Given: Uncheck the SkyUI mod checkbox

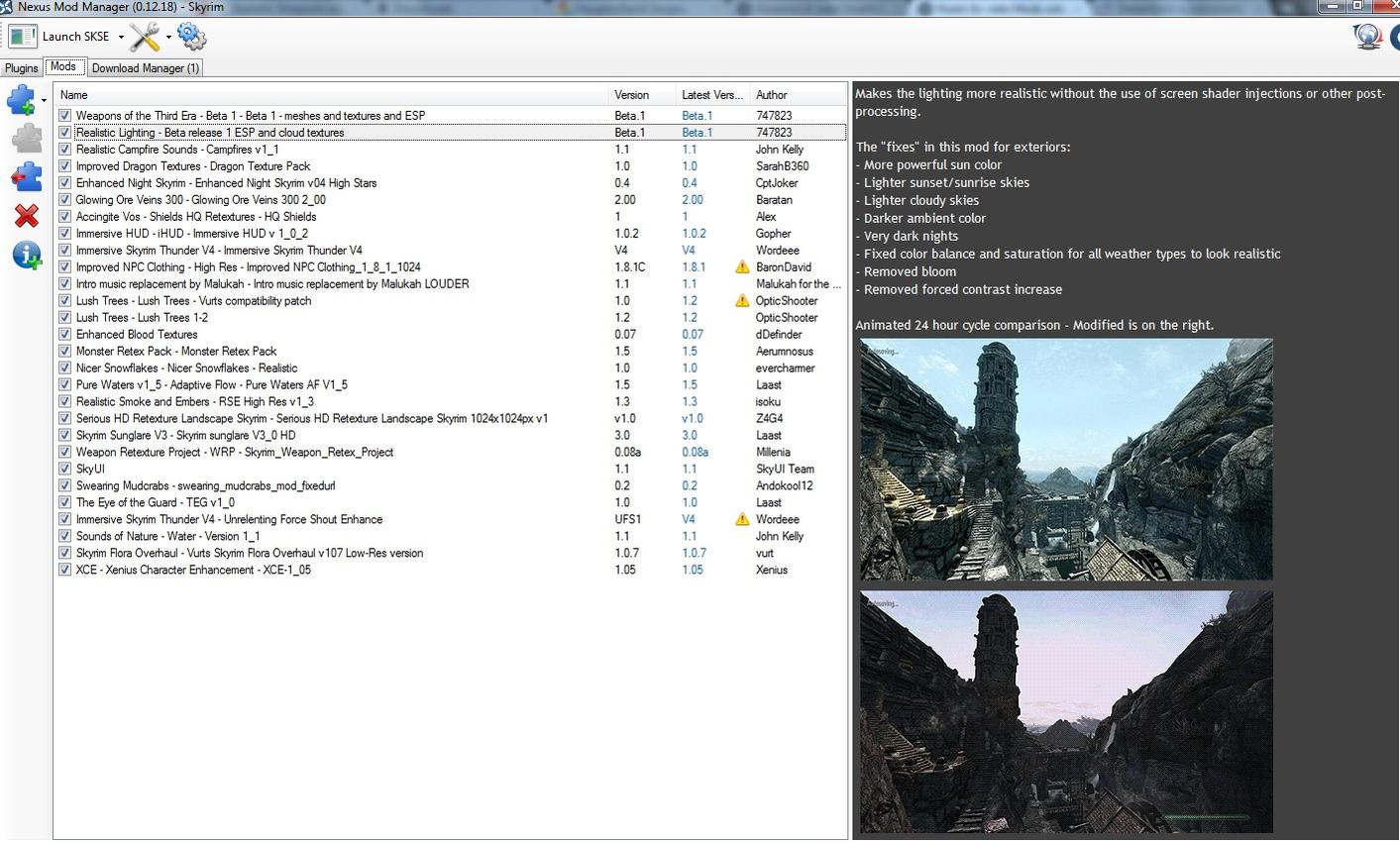Looking at the screenshot, I should tap(64, 470).
